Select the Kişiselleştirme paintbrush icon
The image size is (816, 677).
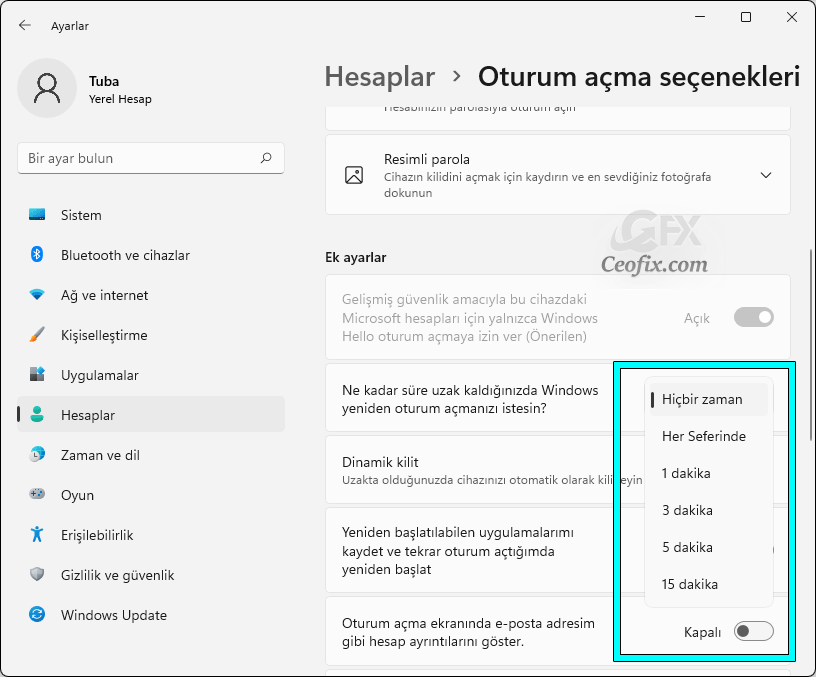[37, 335]
